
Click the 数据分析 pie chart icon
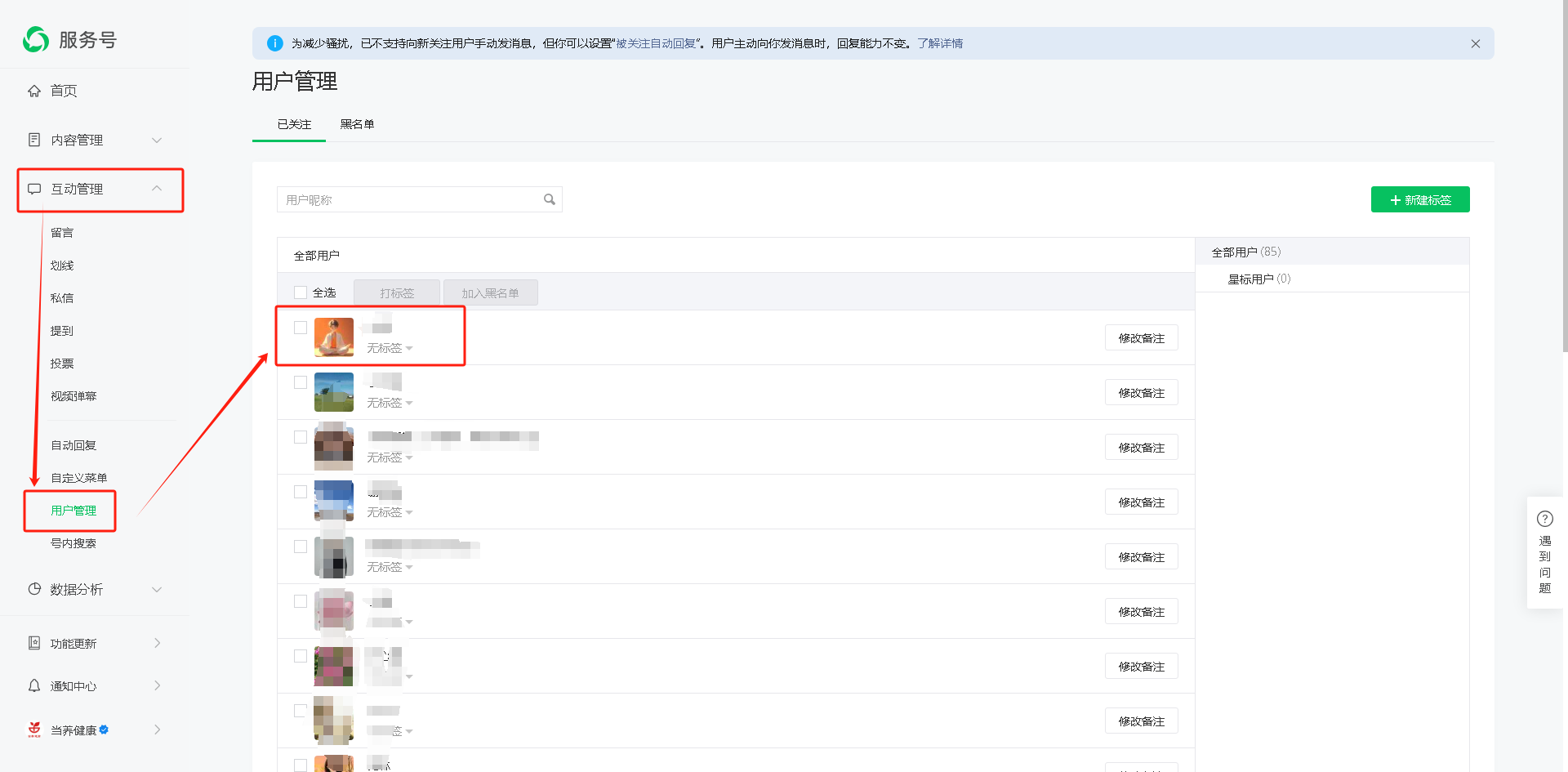point(34,589)
